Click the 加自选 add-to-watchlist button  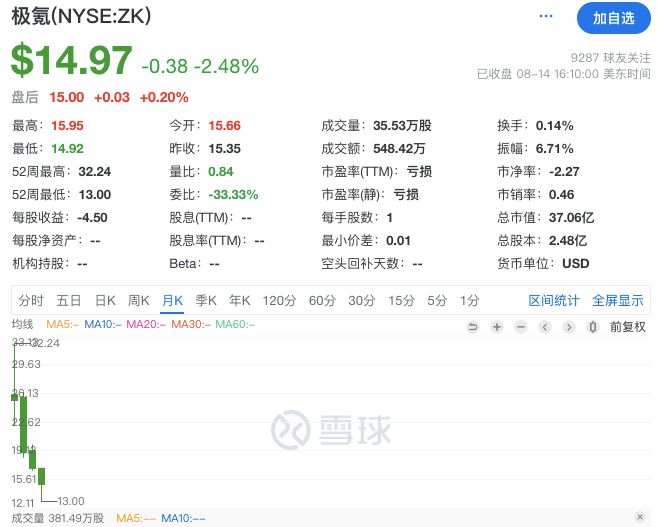[x=613, y=18]
